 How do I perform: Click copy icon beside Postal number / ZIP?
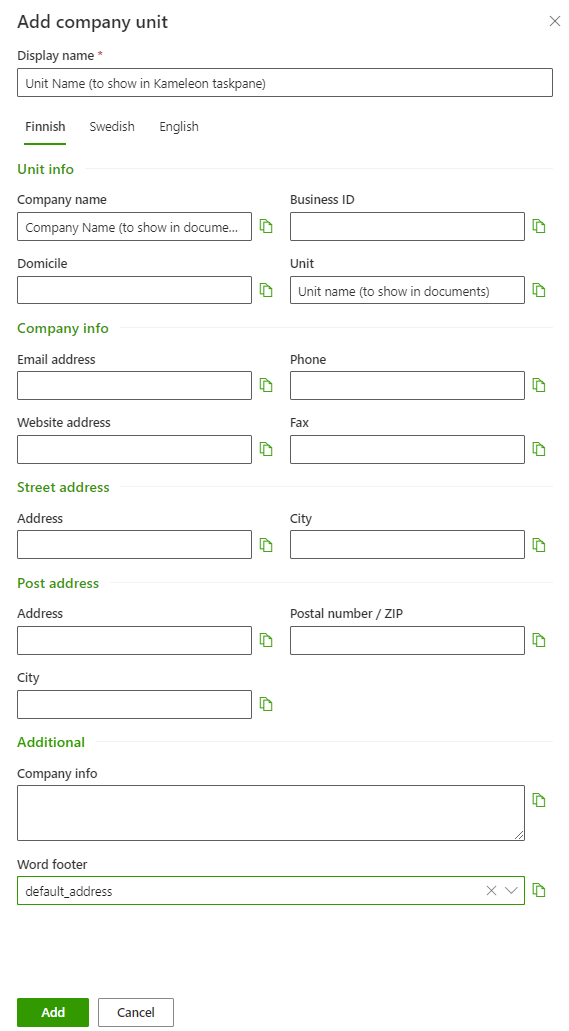pyautogui.click(x=539, y=640)
